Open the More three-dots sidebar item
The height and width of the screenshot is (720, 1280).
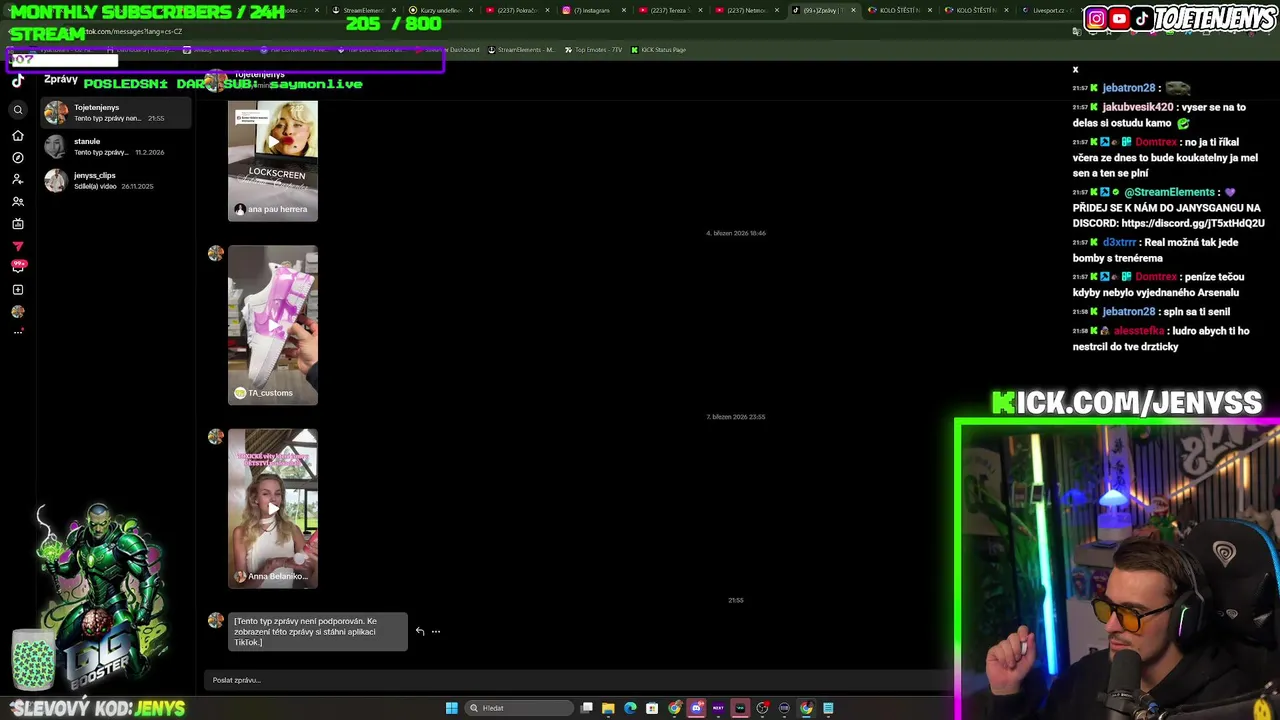[x=18, y=332]
